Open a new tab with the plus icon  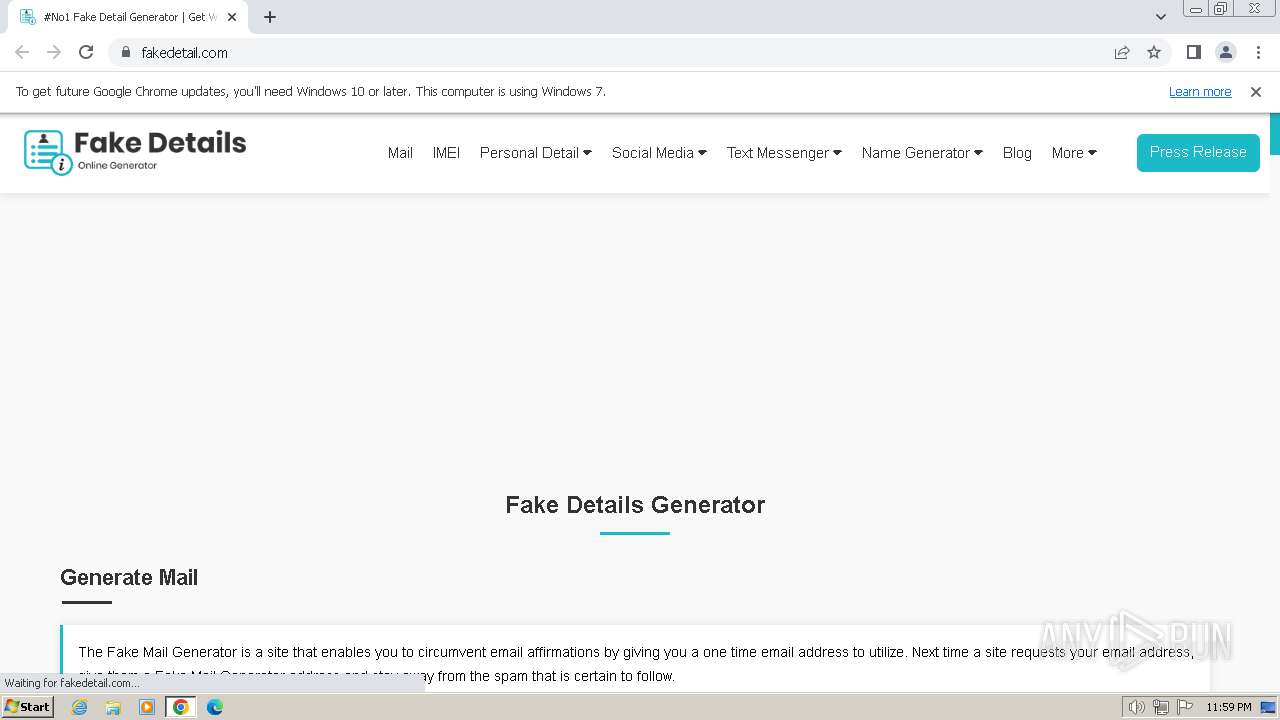(270, 17)
